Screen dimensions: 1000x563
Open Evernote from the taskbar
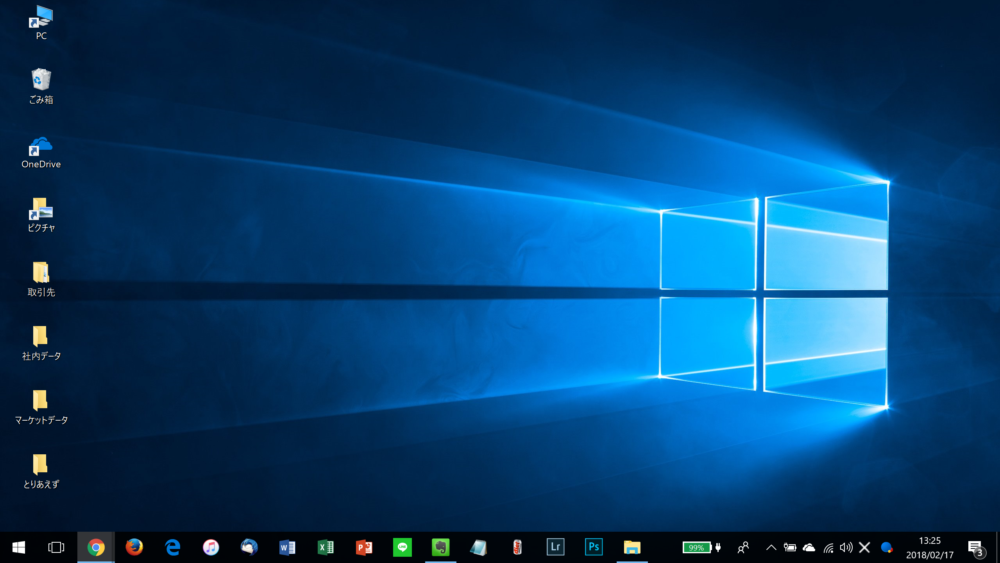(440, 547)
